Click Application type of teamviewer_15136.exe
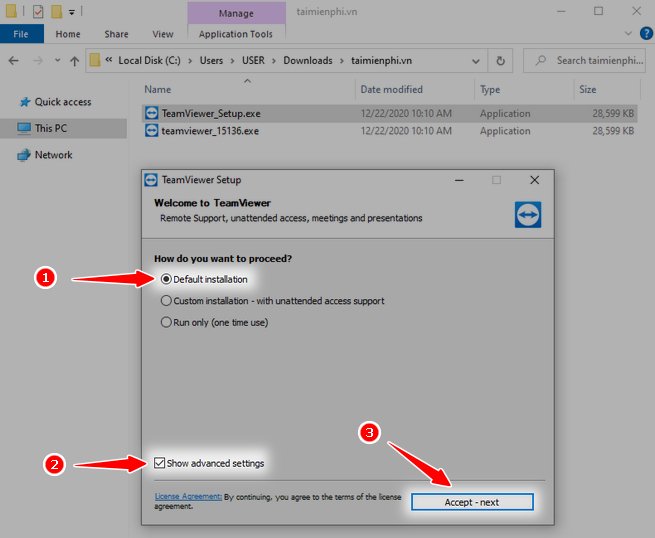Screen dimensions: 655x538 pyautogui.click(x=505, y=131)
